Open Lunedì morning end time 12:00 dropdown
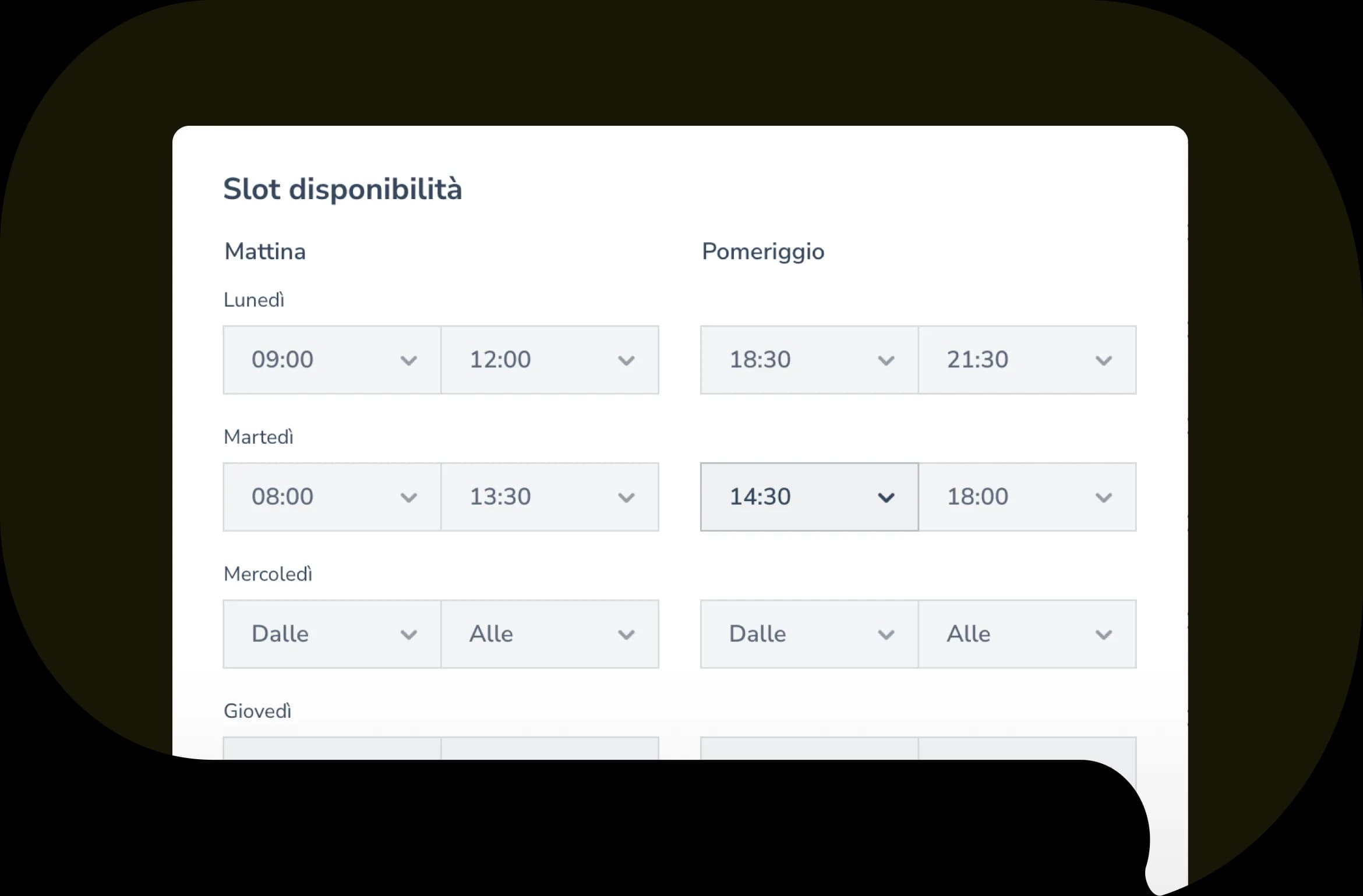The width and height of the screenshot is (1363, 896). tap(549, 360)
